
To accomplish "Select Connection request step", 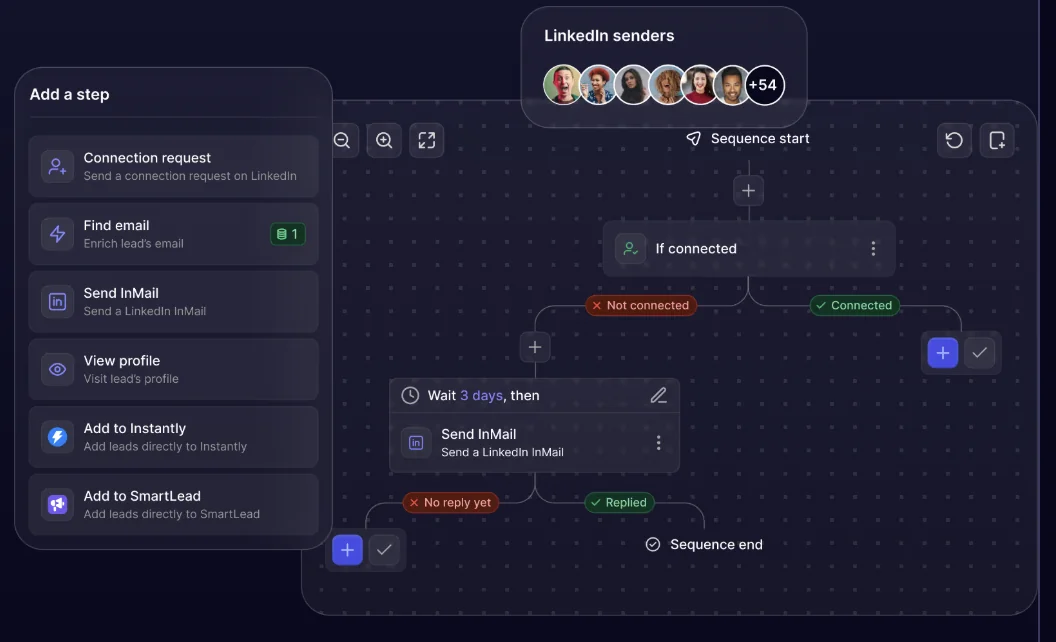I will [173, 166].
